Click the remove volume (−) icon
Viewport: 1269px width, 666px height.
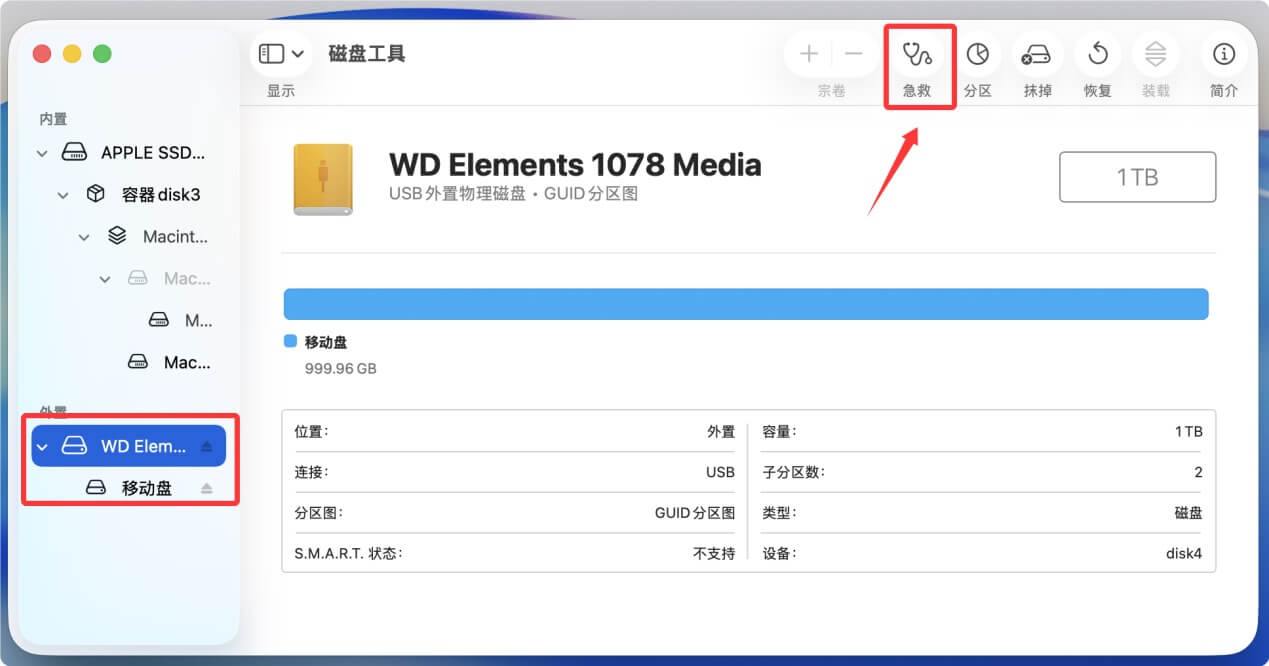coord(855,54)
